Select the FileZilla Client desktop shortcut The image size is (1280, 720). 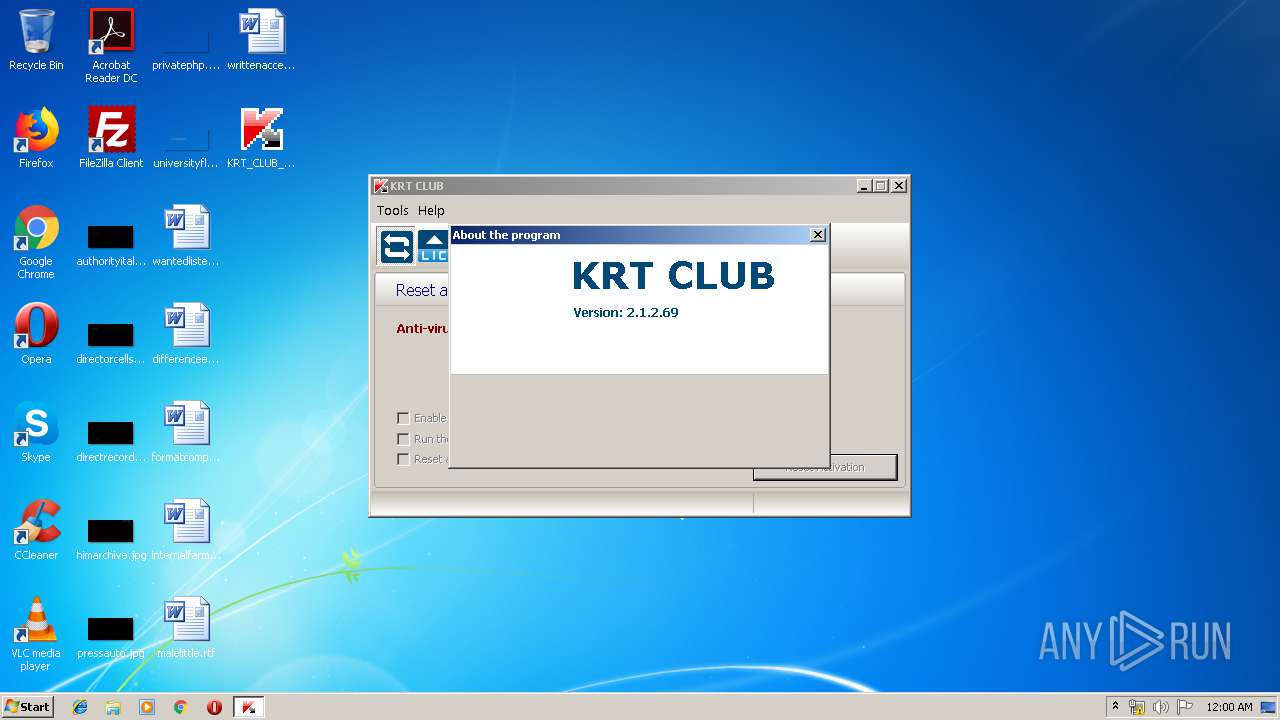click(x=111, y=139)
